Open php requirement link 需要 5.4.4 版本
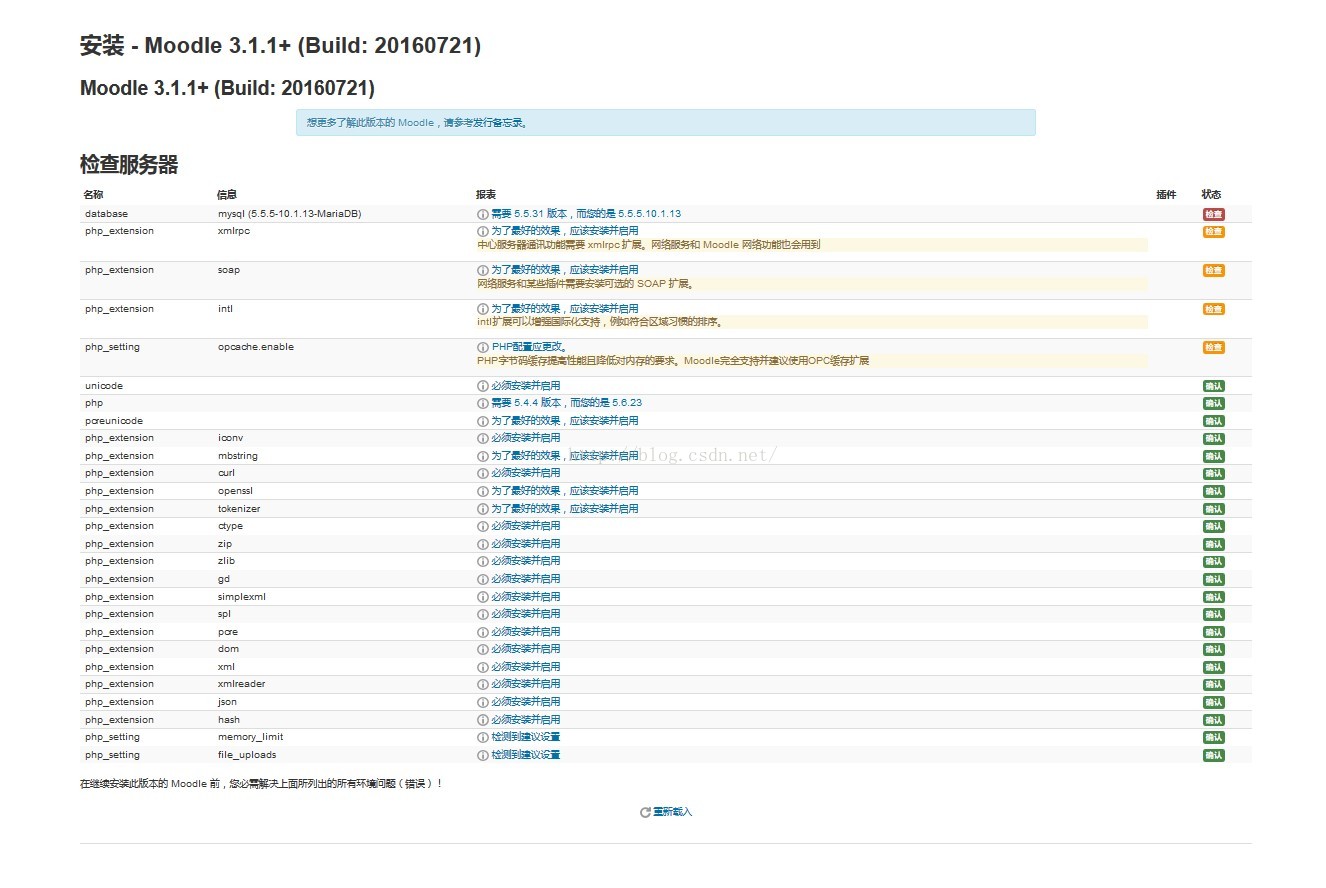The image size is (1326, 888). pos(566,403)
